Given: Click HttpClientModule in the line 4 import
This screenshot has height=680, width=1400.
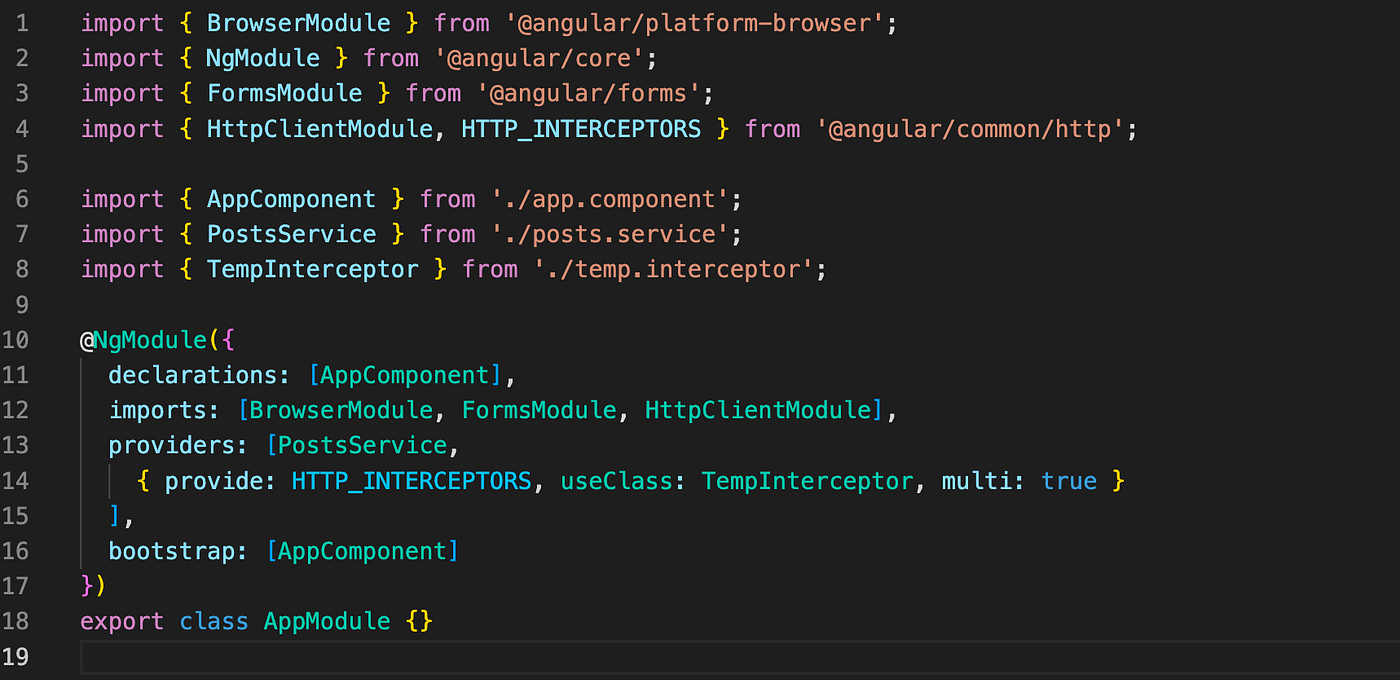Looking at the screenshot, I should point(319,128).
